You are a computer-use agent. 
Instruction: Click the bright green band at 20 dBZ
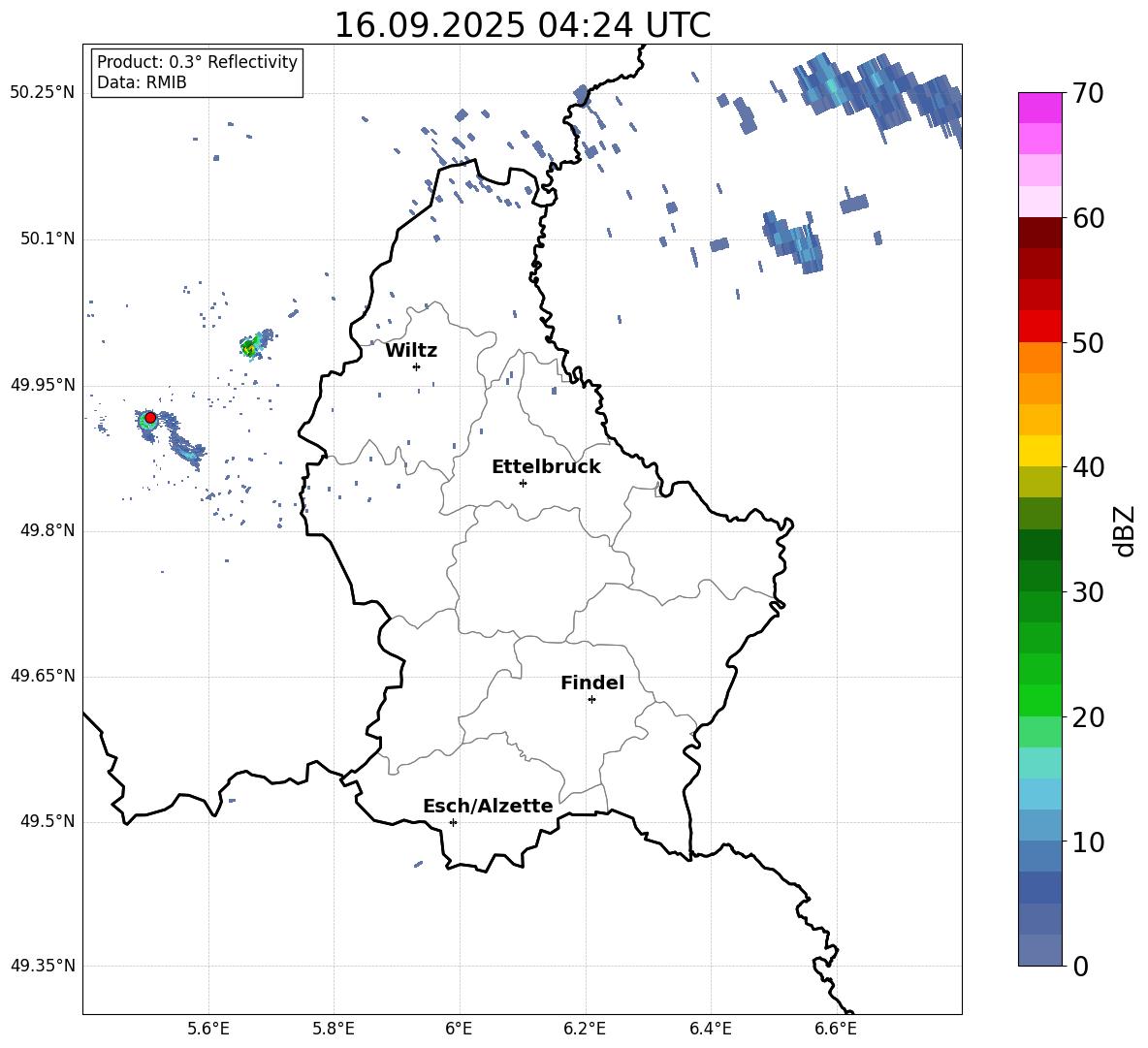tap(1040, 700)
